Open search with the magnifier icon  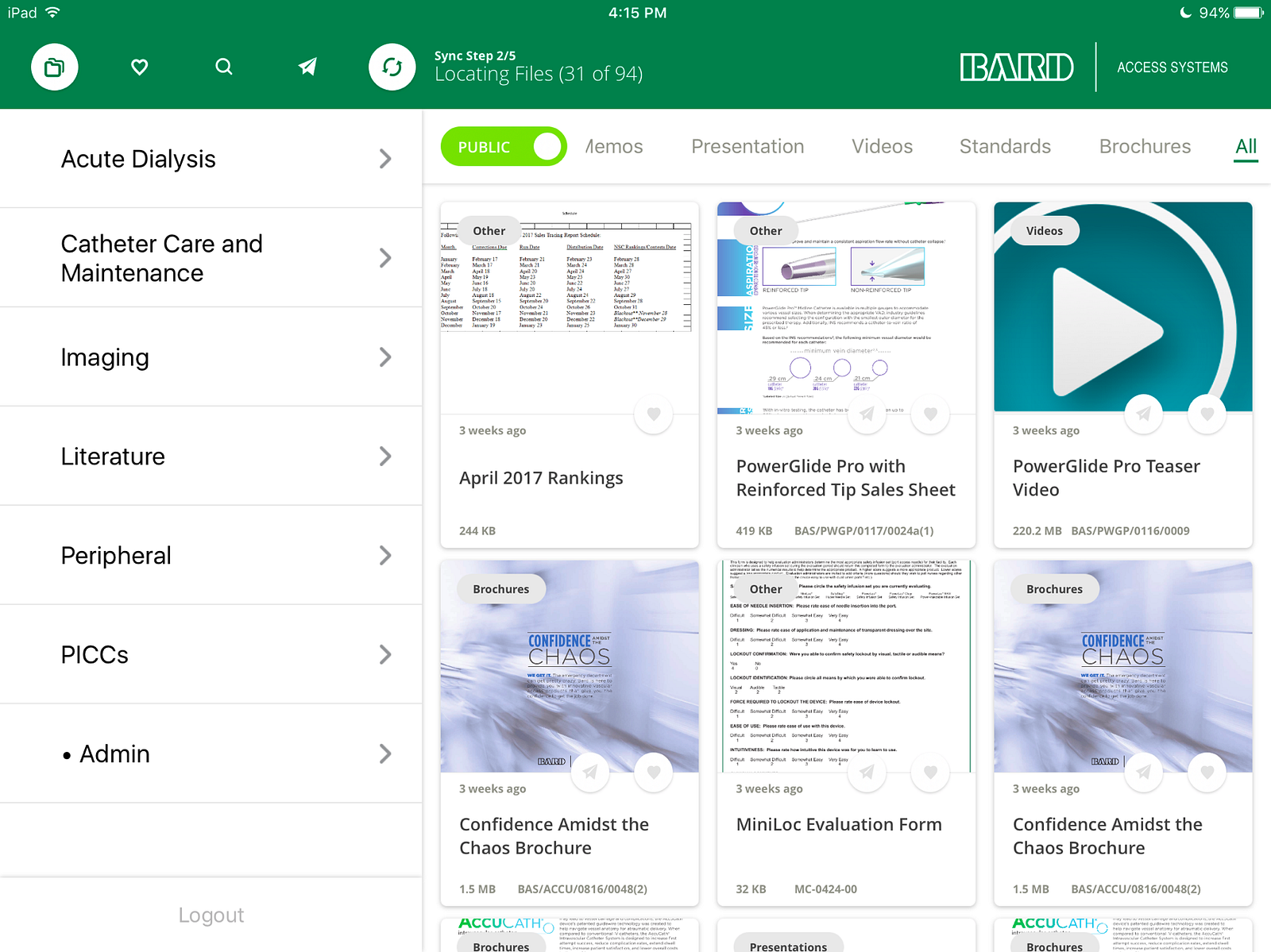[224, 67]
